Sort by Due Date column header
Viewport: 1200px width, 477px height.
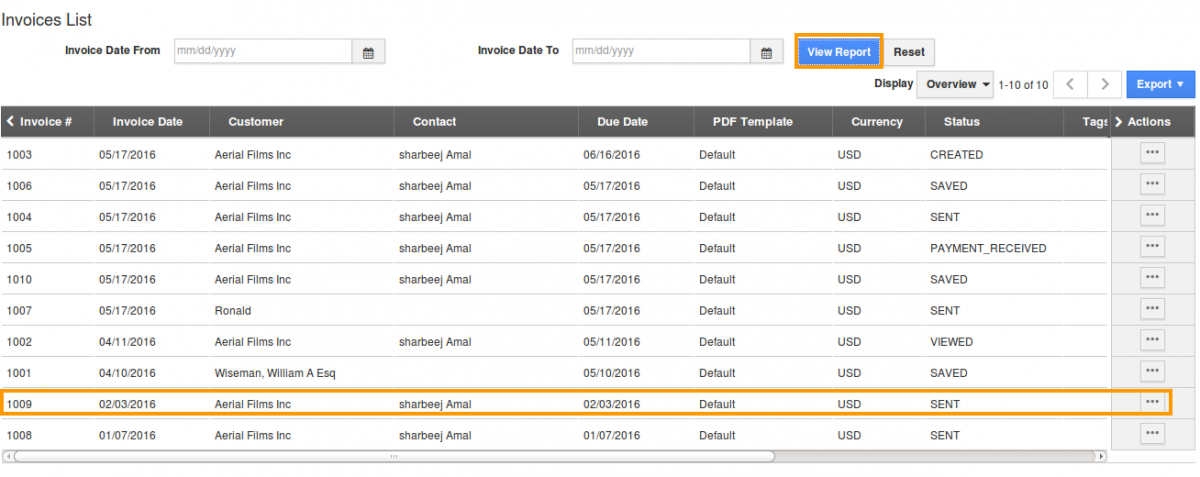click(622, 122)
